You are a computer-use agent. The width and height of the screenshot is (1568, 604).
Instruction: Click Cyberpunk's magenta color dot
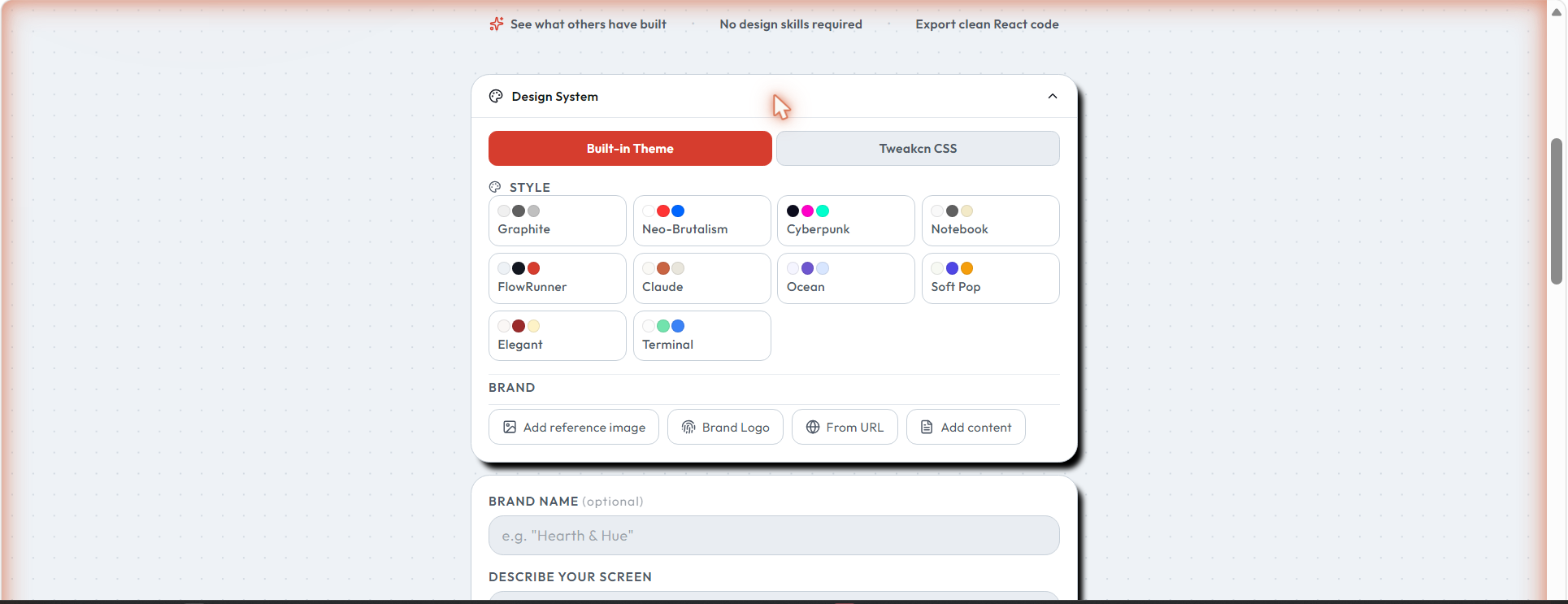(808, 211)
